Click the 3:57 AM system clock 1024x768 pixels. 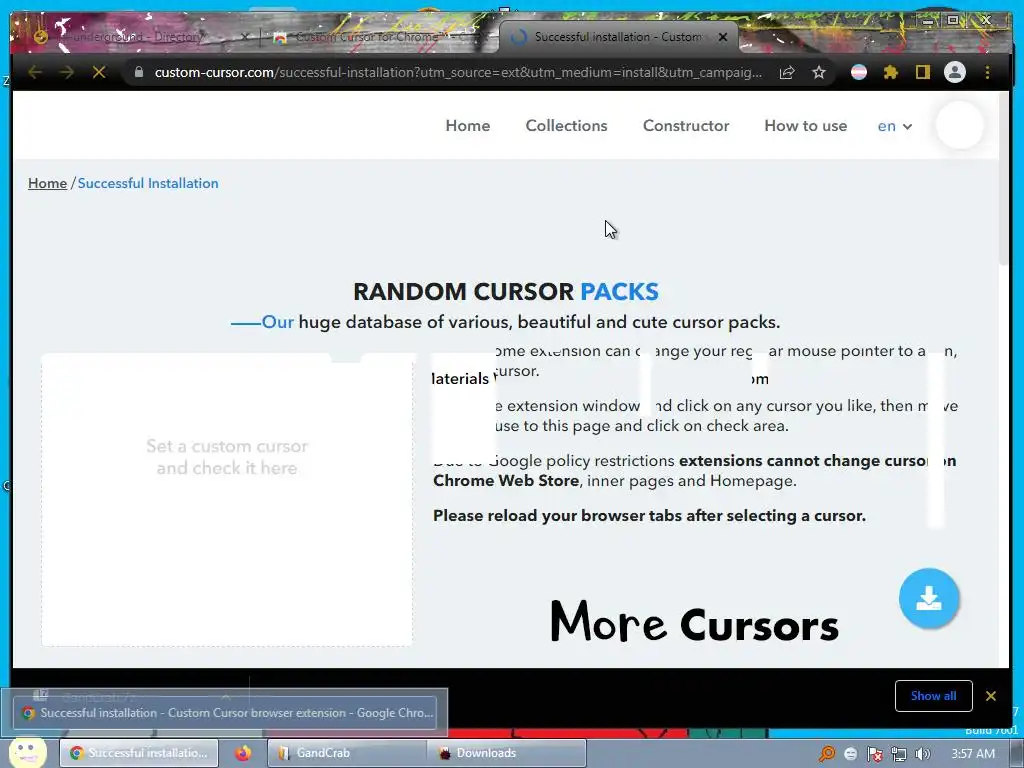click(x=973, y=754)
